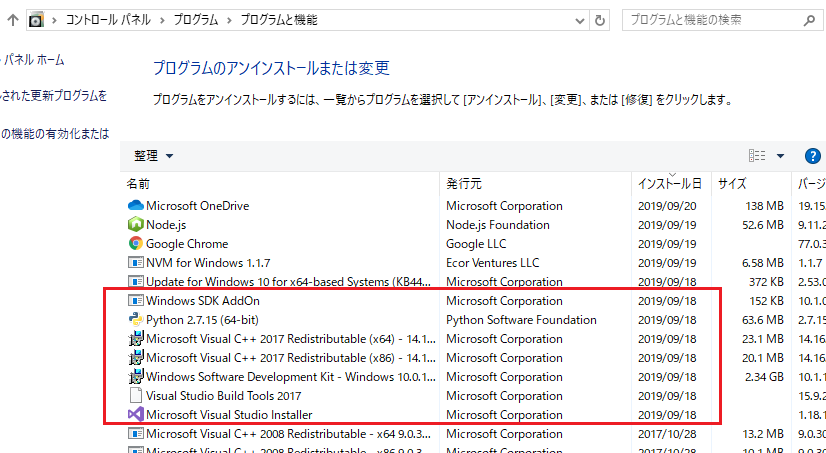Screen dimensions: 826x453
Task: Click the Windows Software Development Kit icon
Action: pos(136,377)
